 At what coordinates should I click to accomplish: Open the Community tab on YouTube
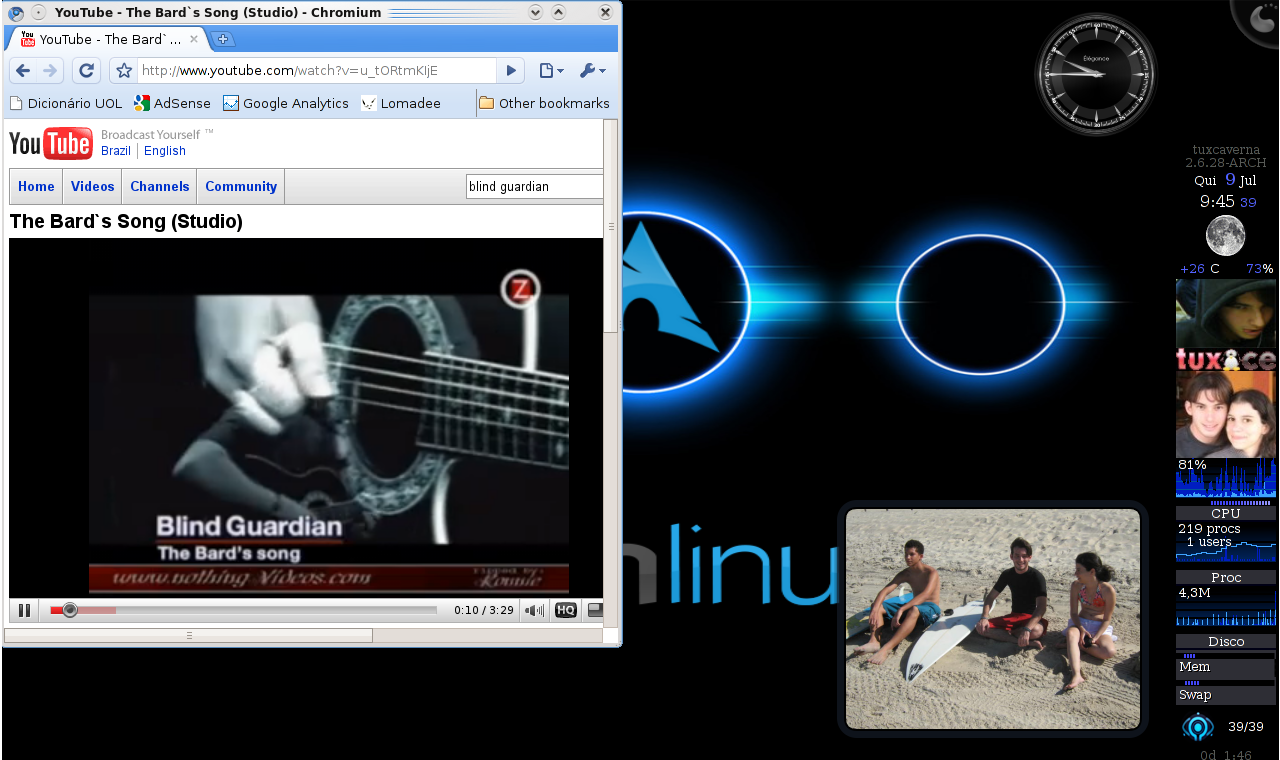pyautogui.click(x=240, y=187)
